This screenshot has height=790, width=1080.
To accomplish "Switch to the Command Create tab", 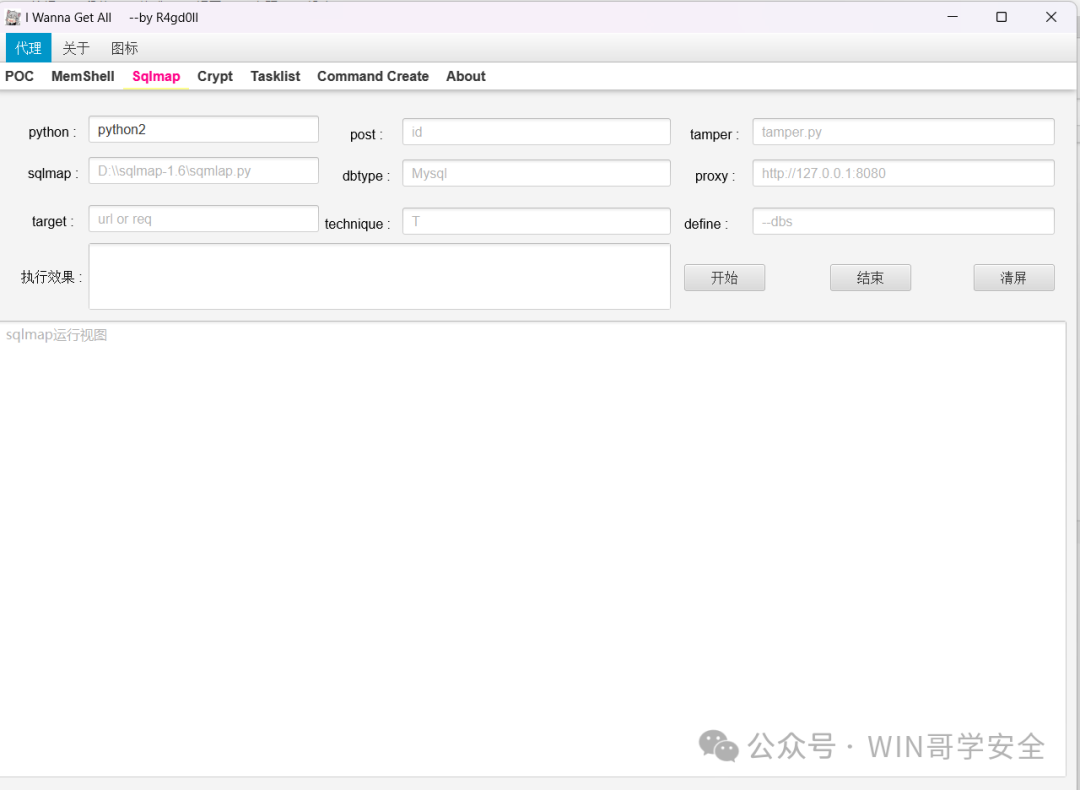I will coord(373,76).
